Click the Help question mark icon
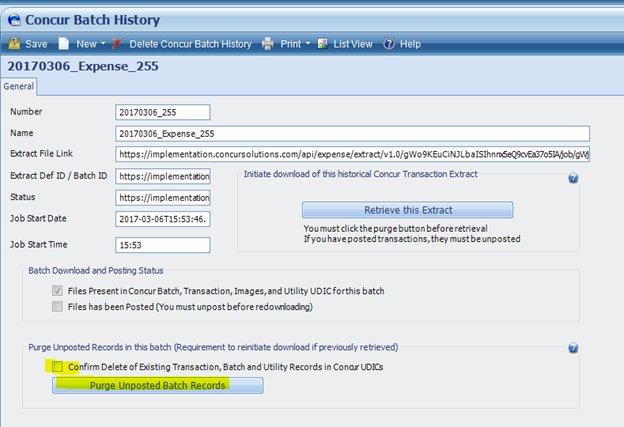Screen dimensions: 624x427 point(389,44)
